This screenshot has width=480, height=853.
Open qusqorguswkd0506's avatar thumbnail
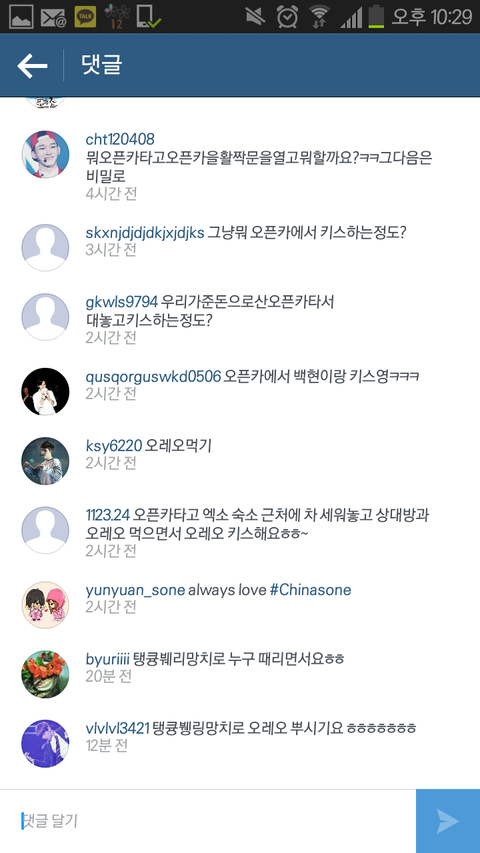(x=45, y=392)
